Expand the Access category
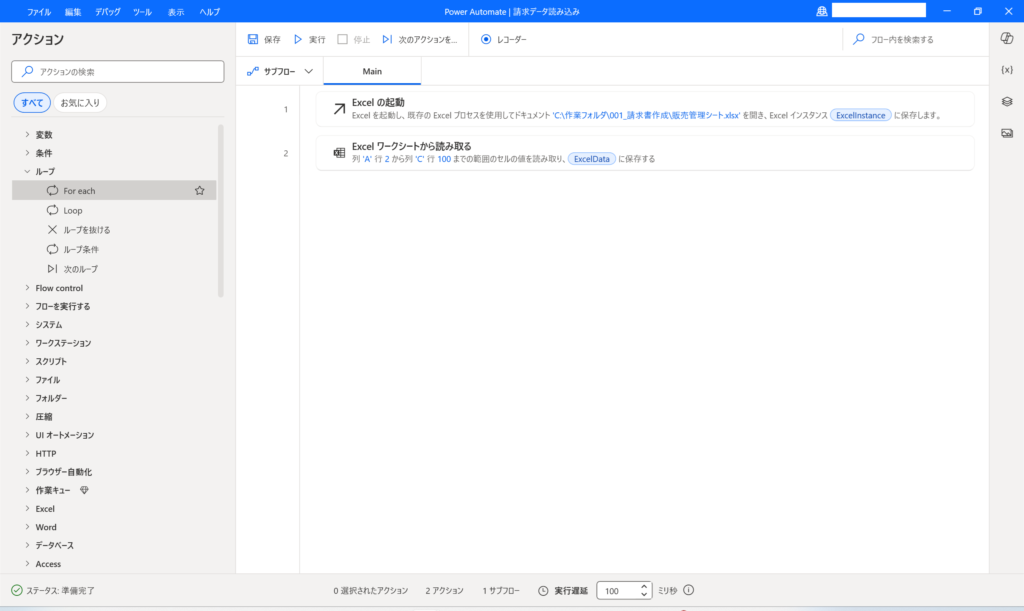 tap(27, 563)
